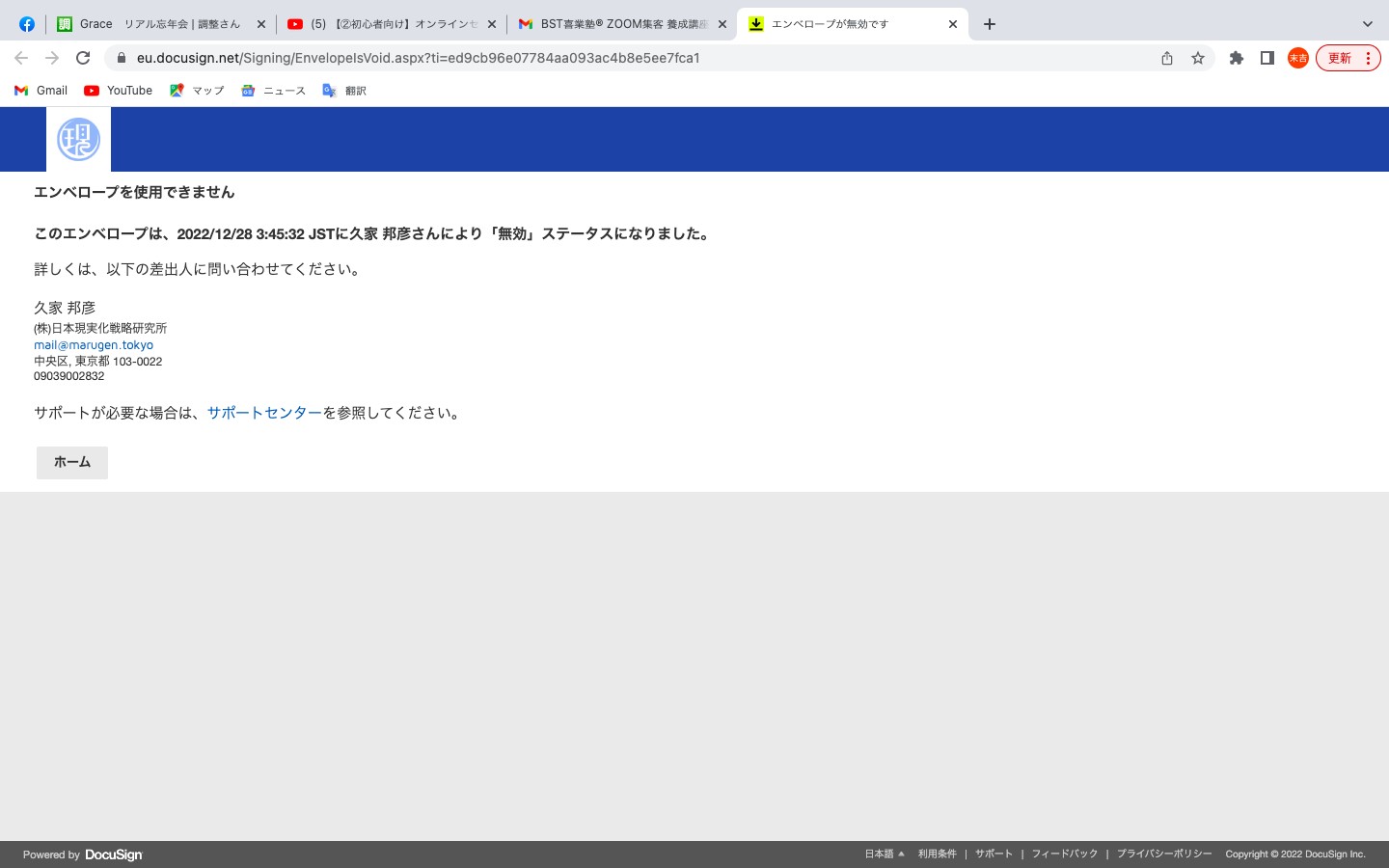Click the text (株)日本現実化戦略研究所

(100, 328)
